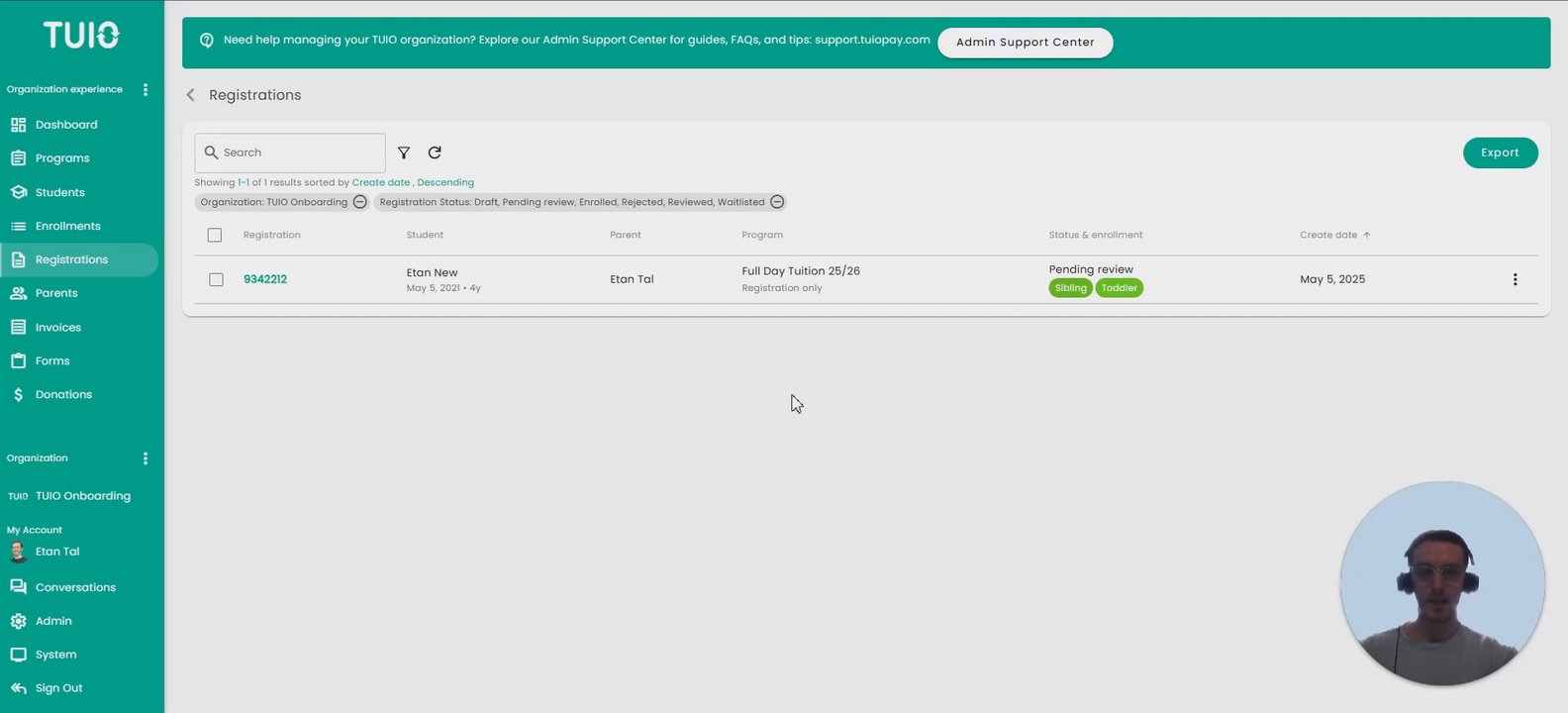Click the May 5, 2025 date cell
This screenshot has width=1568, height=713.
click(x=1332, y=279)
